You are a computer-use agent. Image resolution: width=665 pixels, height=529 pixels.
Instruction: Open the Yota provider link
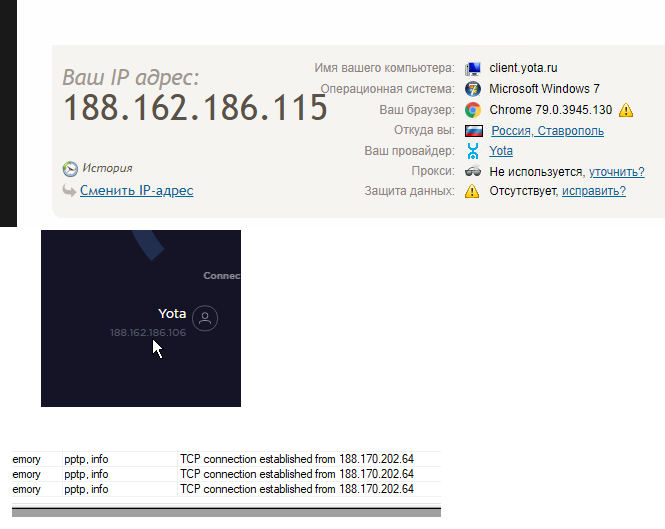click(x=501, y=151)
